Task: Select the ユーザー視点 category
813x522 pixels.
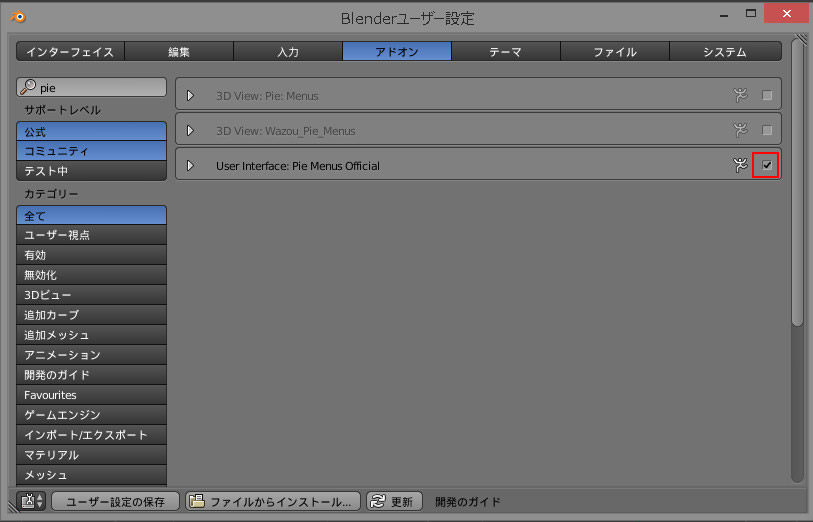Action: (91, 235)
